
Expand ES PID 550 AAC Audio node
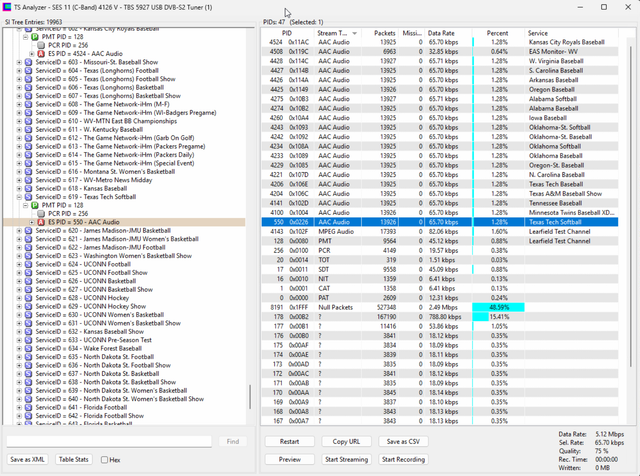pyautogui.click(x=32, y=222)
